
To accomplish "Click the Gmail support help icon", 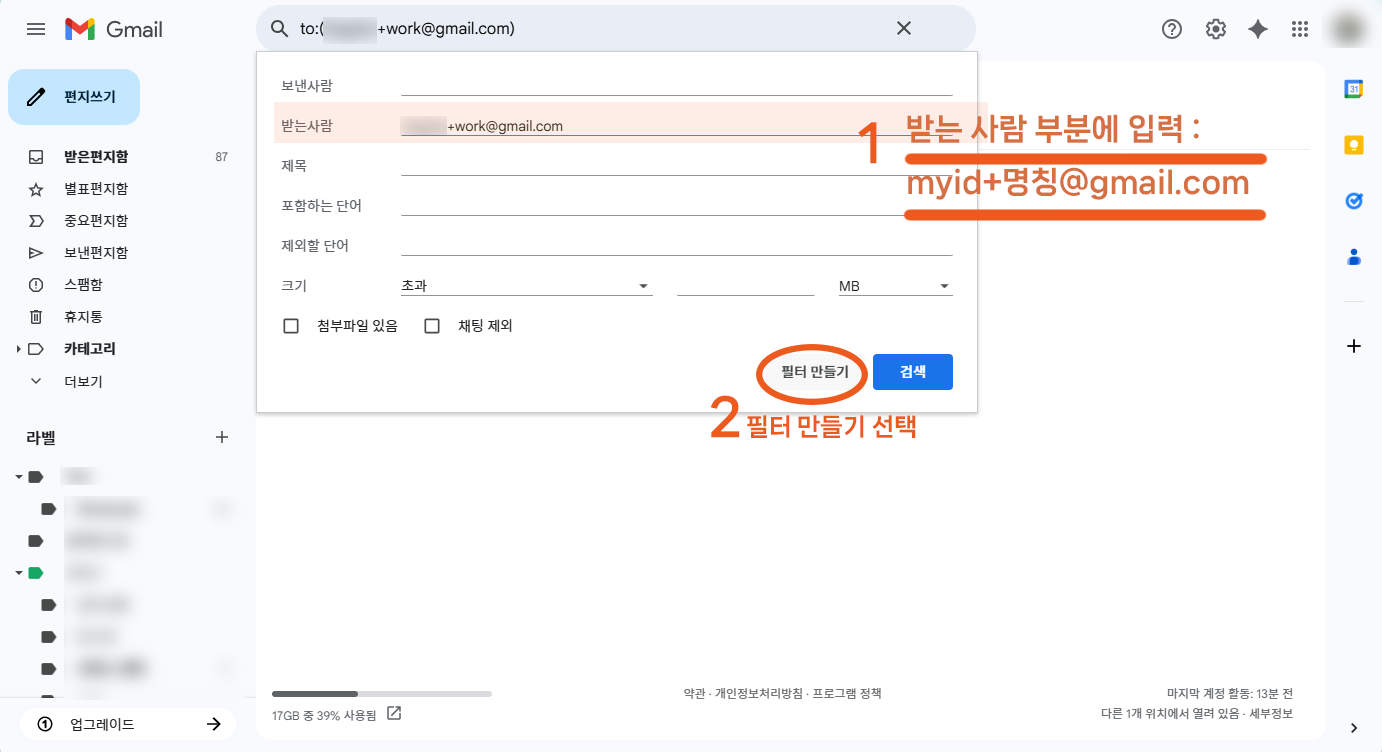I will coord(1172,29).
